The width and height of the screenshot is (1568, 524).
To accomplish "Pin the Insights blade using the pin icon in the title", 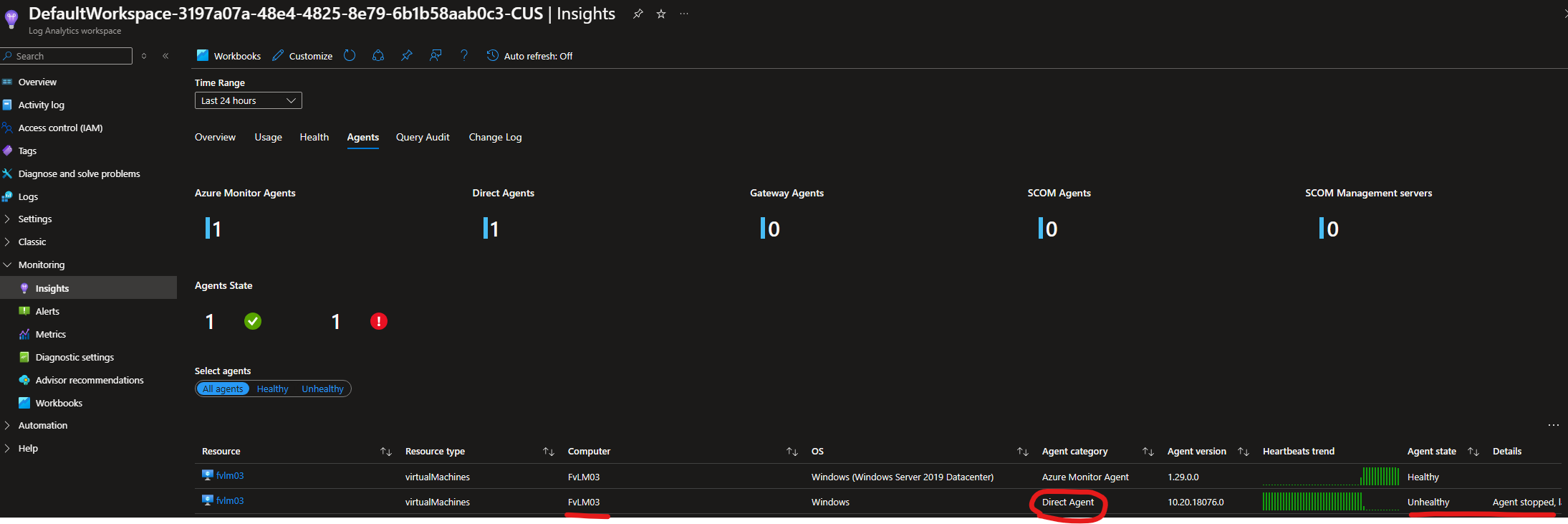I will click(x=638, y=14).
